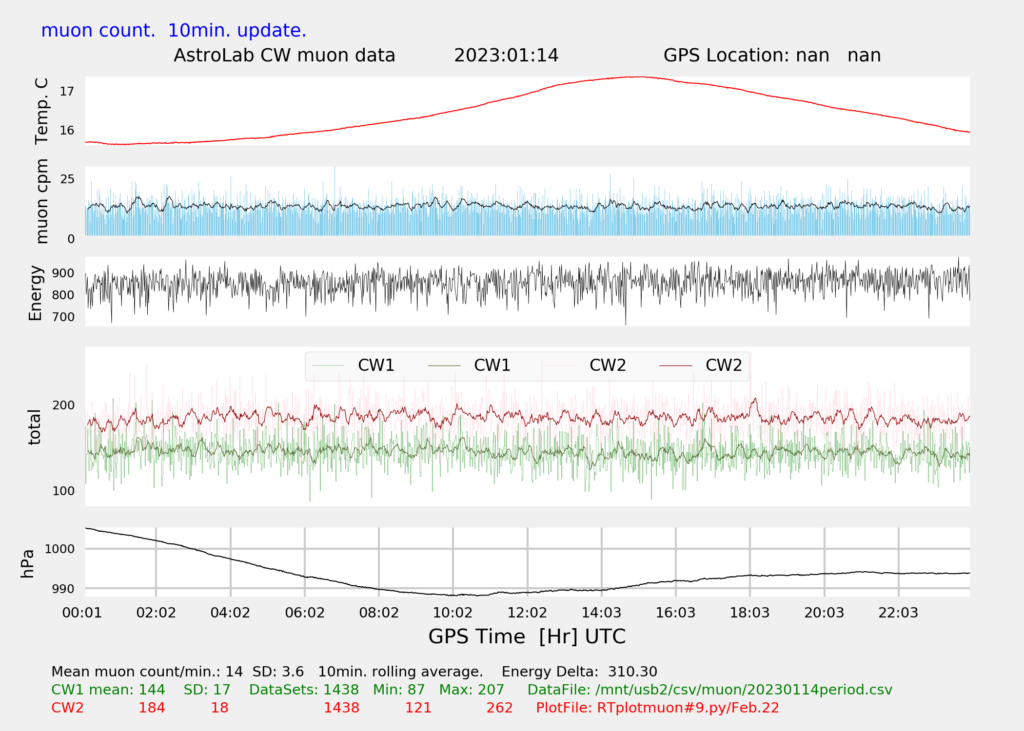Click the green "Min: 87" value
Image resolution: width=1024 pixels, height=731 pixels.
[399, 690]
